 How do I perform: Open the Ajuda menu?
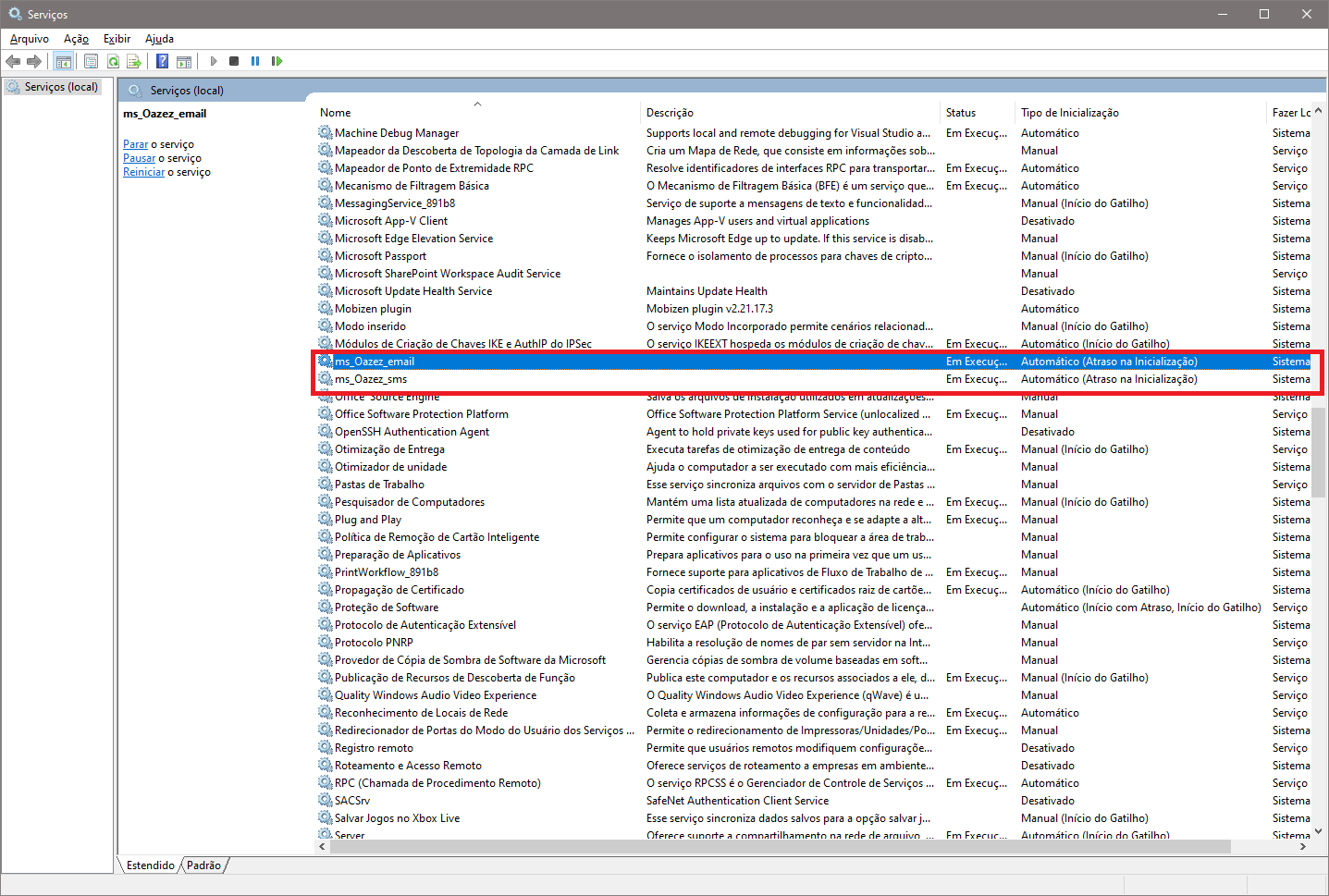pyautogui.click(x=159, y=39)
